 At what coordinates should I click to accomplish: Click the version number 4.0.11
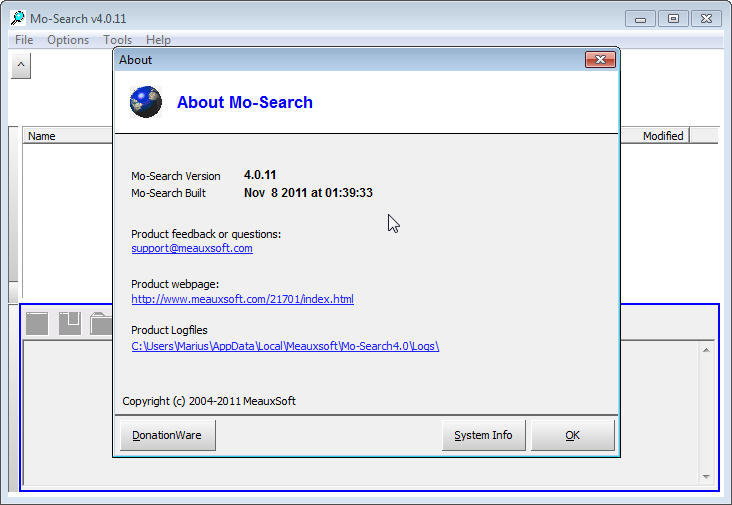pos(260,175)
